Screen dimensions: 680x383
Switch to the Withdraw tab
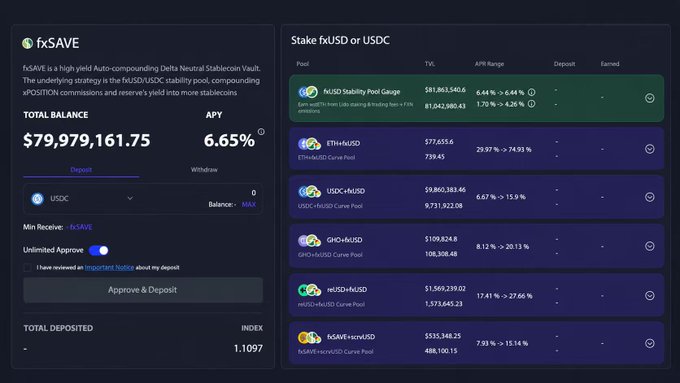coord(204,170)
